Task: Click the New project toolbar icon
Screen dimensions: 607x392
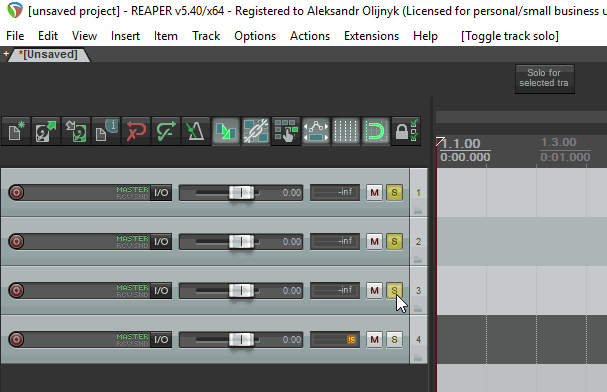Action: 16,131
